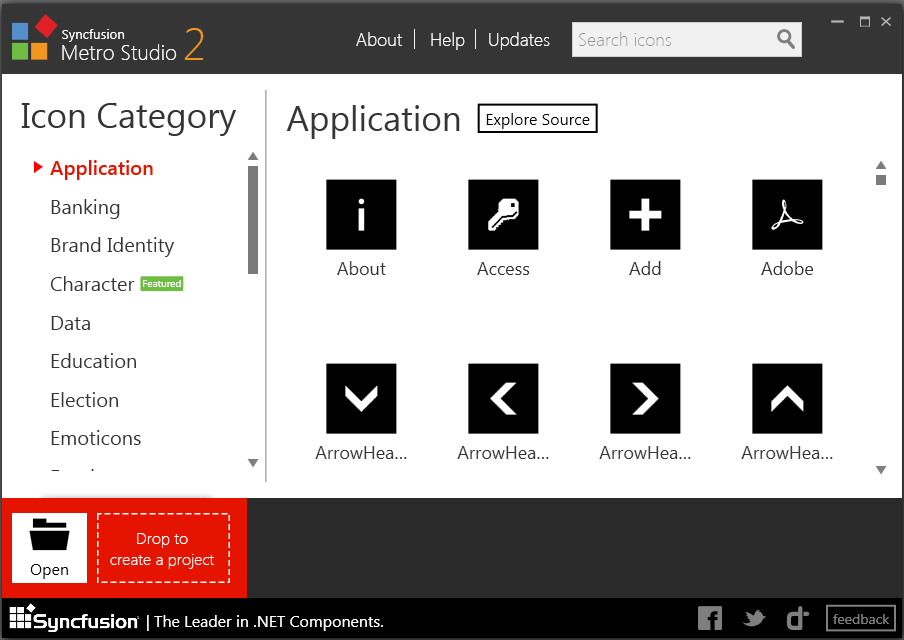Open the Help menu
Viewport: 904px width, 640px height.
(x=447, y=40)
